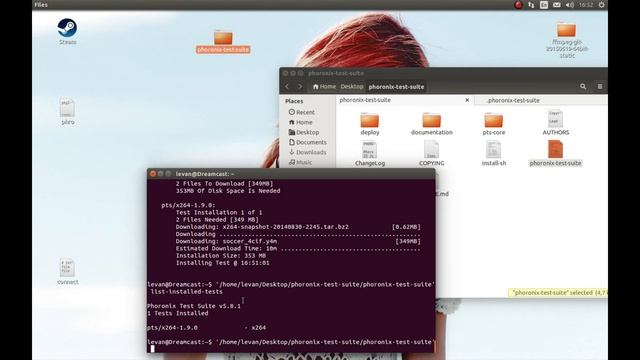Viewport: 640px width, 360px height.
Task: Select the connect file on desktop
Action: pyautogui.click(x=67, y=271)
